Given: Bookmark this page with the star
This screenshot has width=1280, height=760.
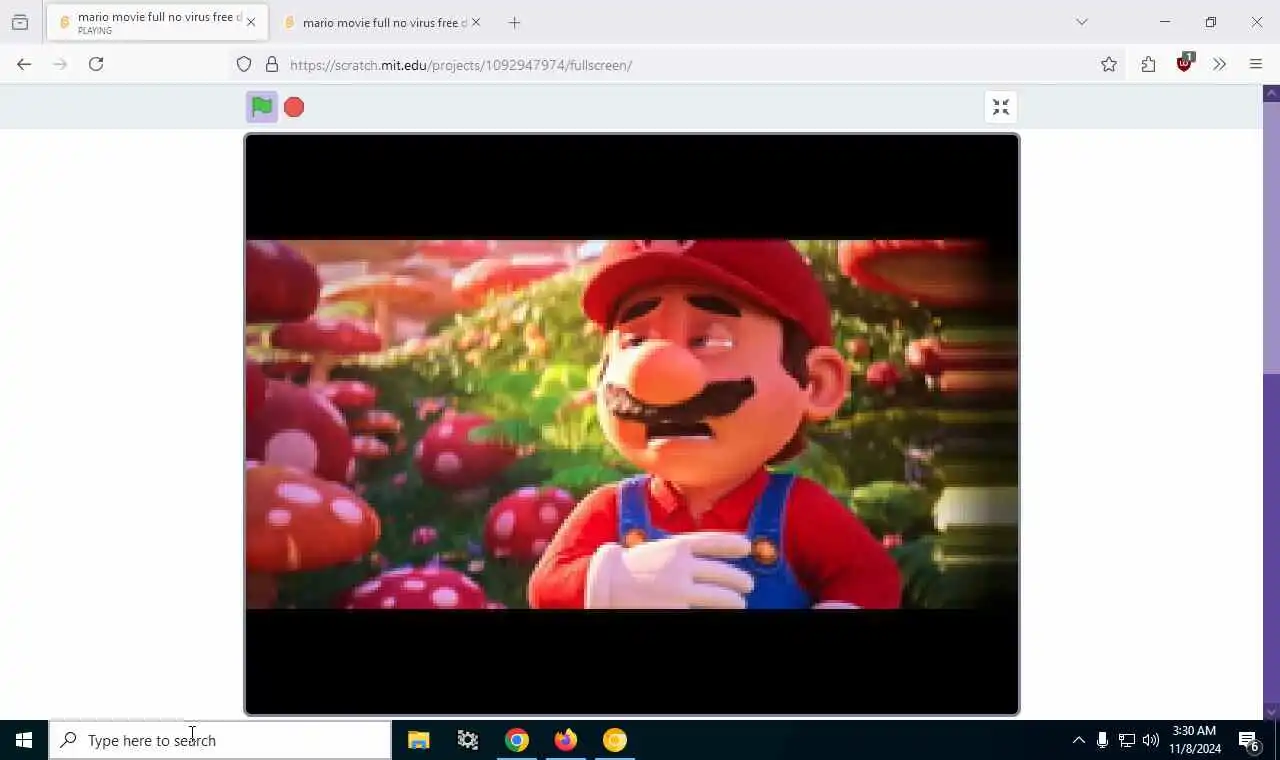Looking at the screenshot, I should [1109, 64].
